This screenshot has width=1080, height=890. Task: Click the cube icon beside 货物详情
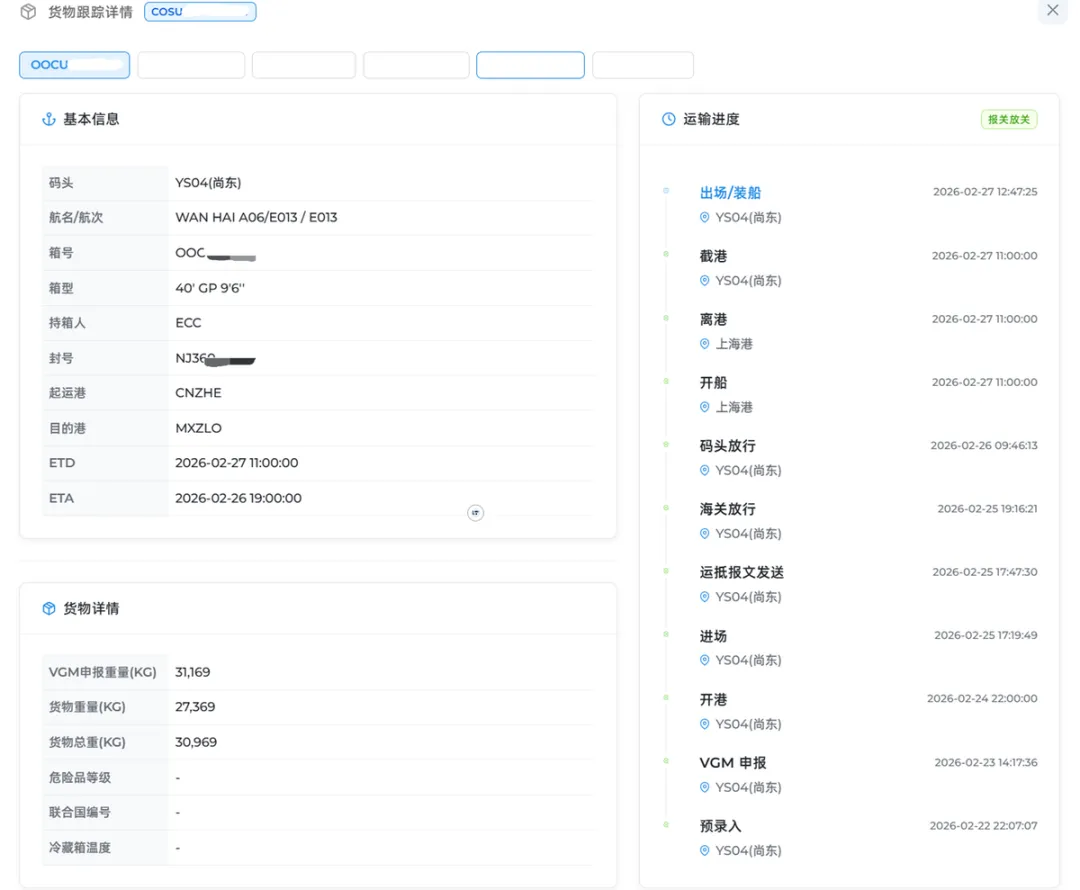[x=49, y=608]
